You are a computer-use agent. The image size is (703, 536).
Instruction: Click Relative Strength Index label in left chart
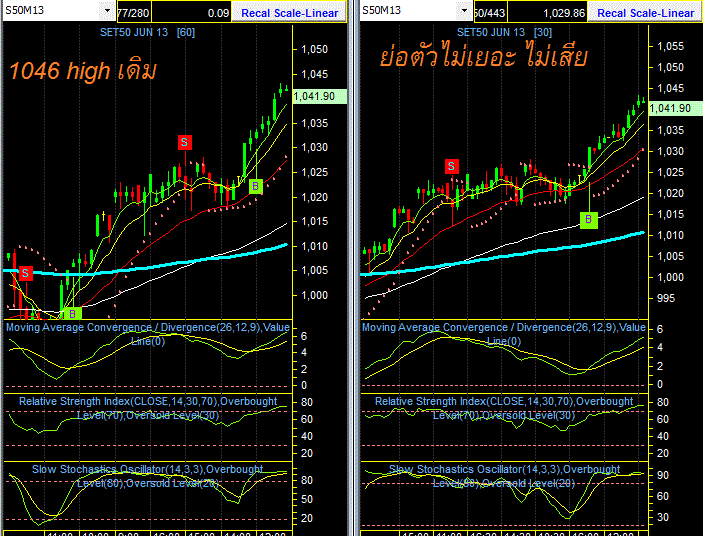[x=148, y=408]
